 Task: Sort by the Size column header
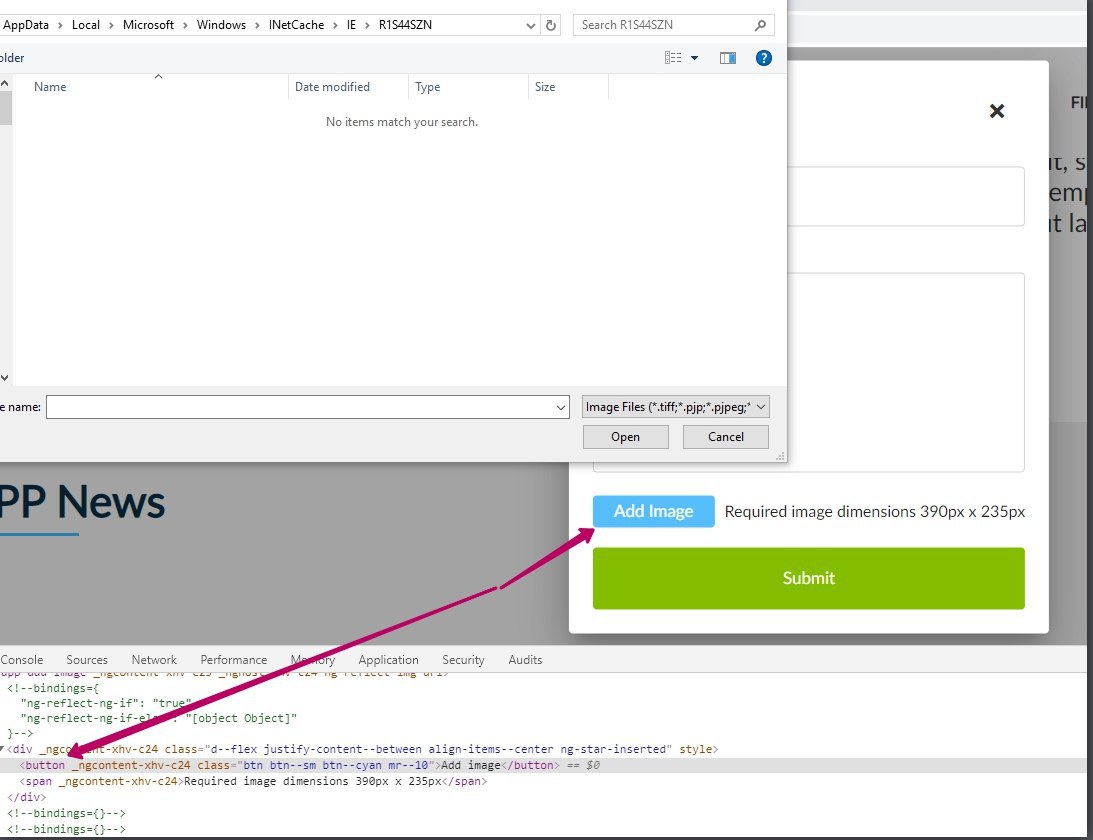coord(545,87)
